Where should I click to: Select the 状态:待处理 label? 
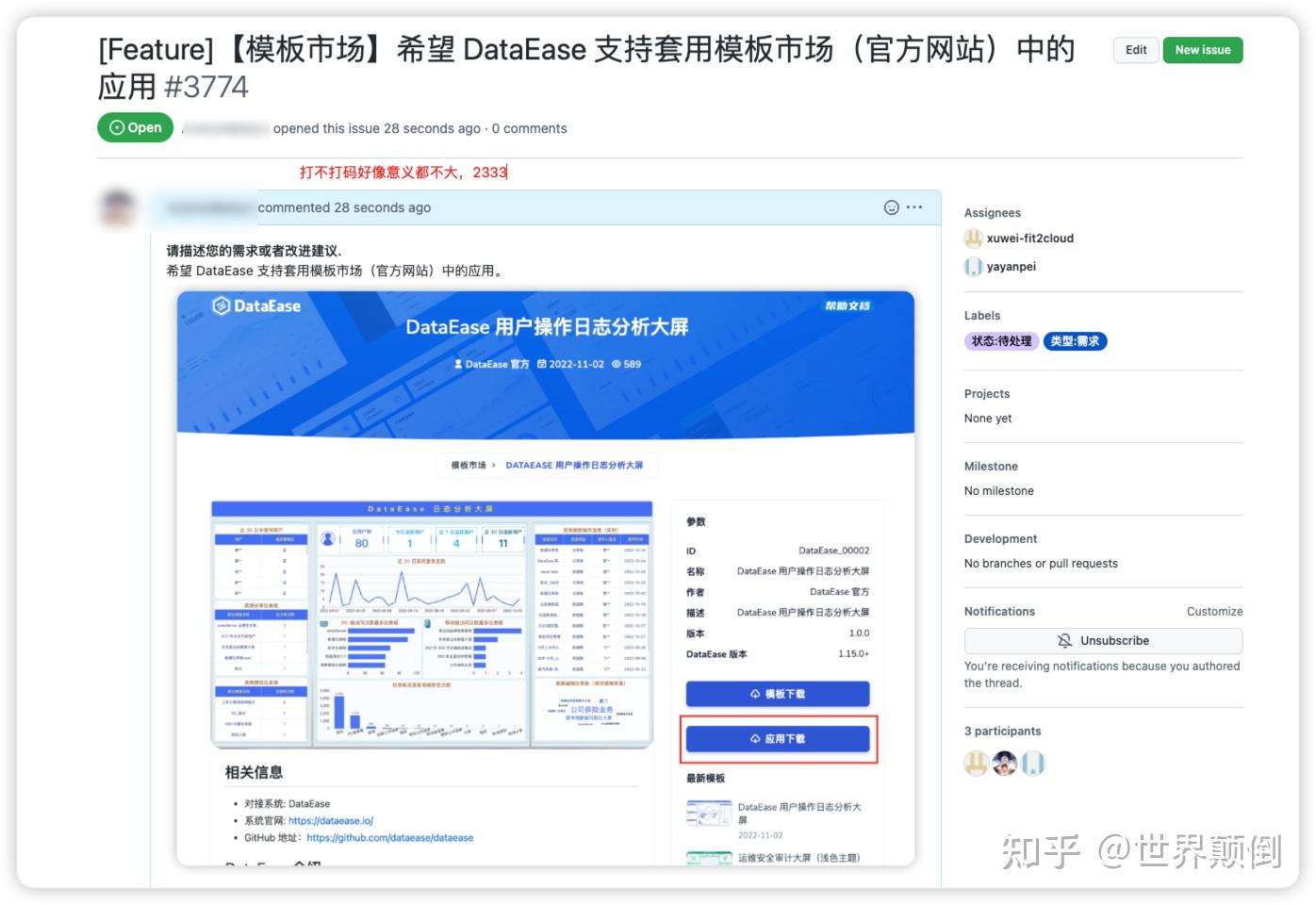tap(1001, 341)
